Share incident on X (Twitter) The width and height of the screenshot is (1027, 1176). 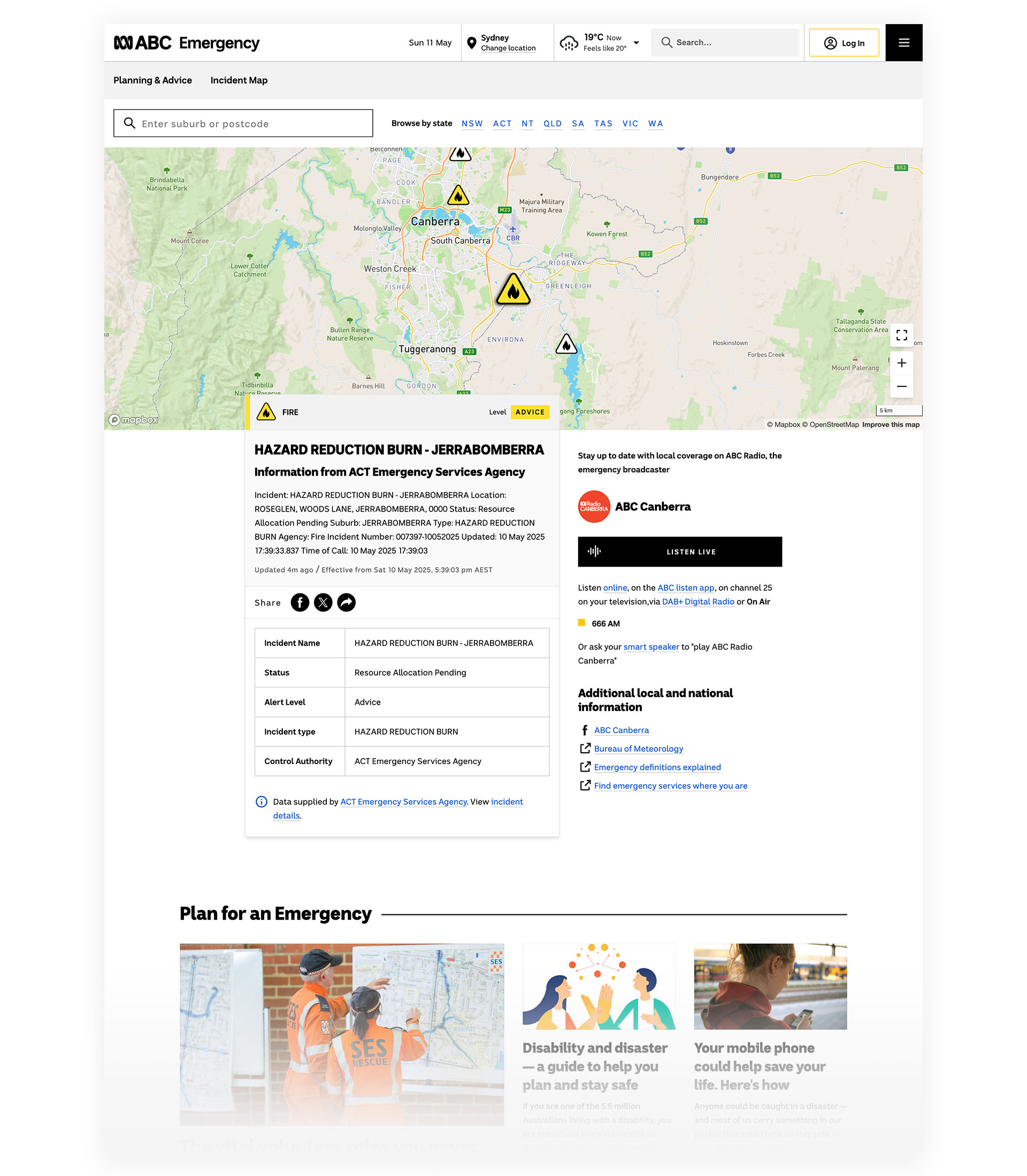point(323,602)
